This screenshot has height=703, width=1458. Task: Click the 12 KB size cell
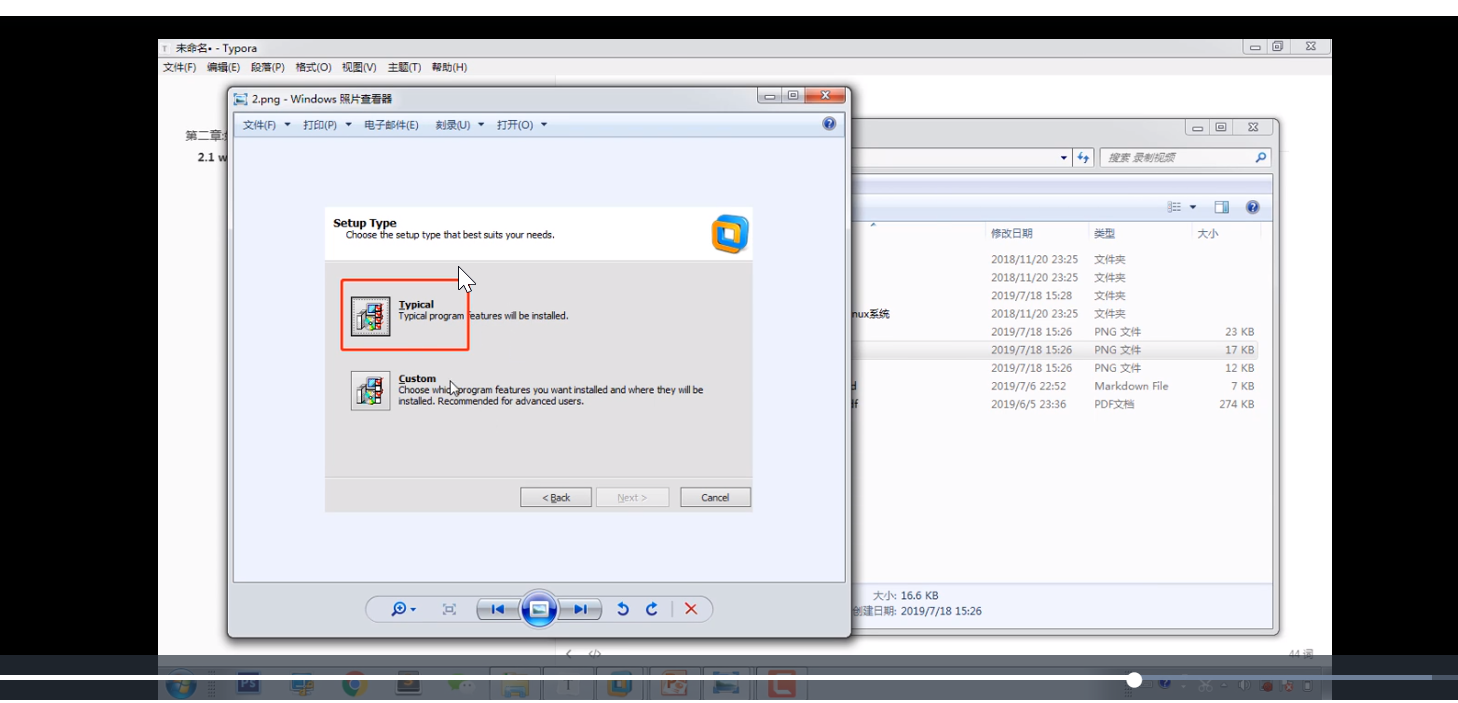click(1239, 368)
